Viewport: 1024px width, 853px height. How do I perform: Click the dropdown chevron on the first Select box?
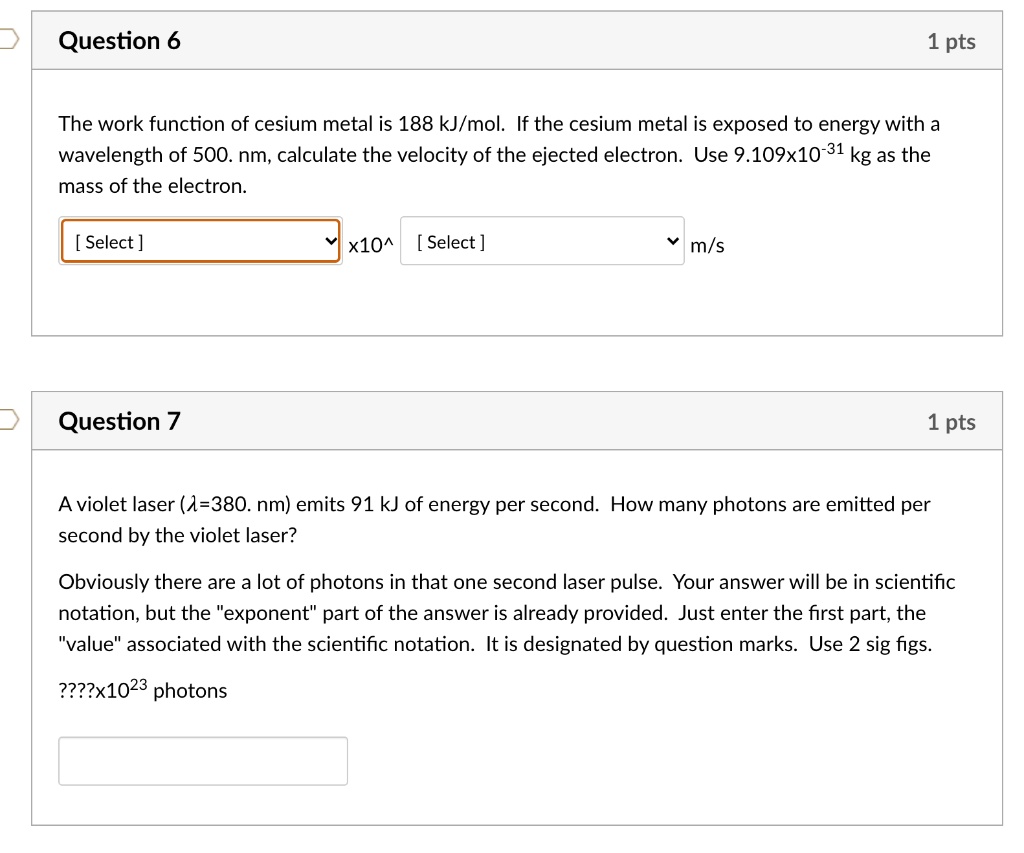pyautogui.click(x=330, y=241)
